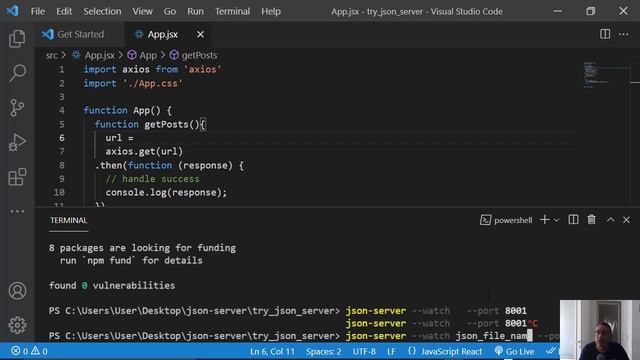Click the 'json_file_nam' terminal input
Image resolution: width=640 pixels, height=360 pixels.
coord(491,336)
